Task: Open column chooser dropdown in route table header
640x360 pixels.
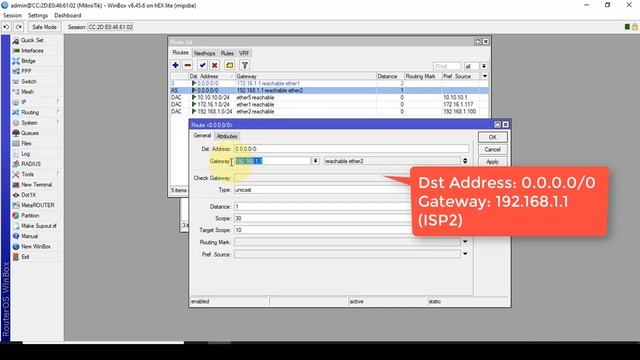Action: [x=484, y=76]
